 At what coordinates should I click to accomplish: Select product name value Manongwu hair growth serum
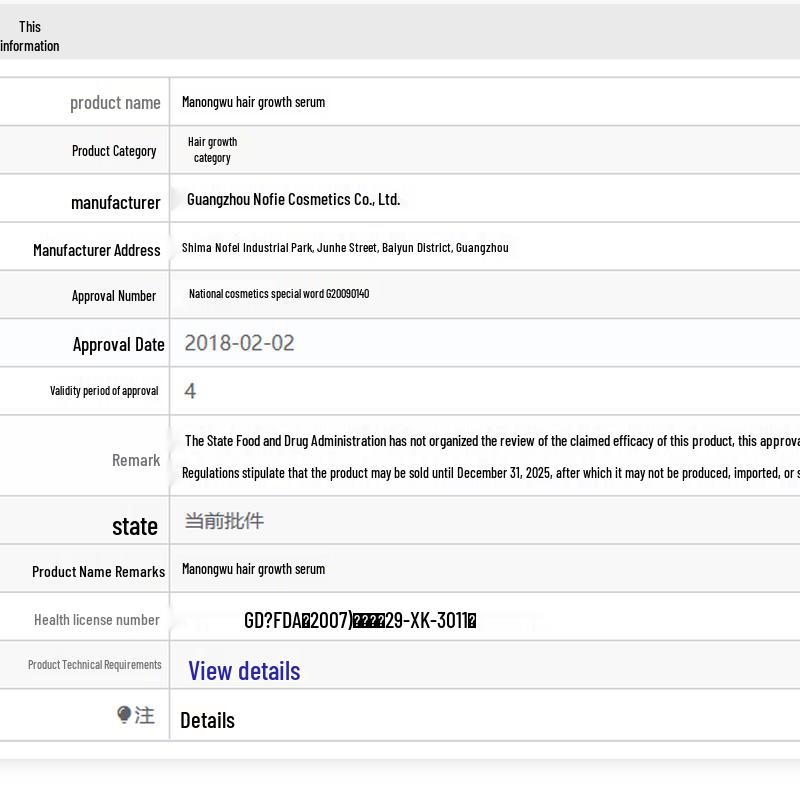253,102
